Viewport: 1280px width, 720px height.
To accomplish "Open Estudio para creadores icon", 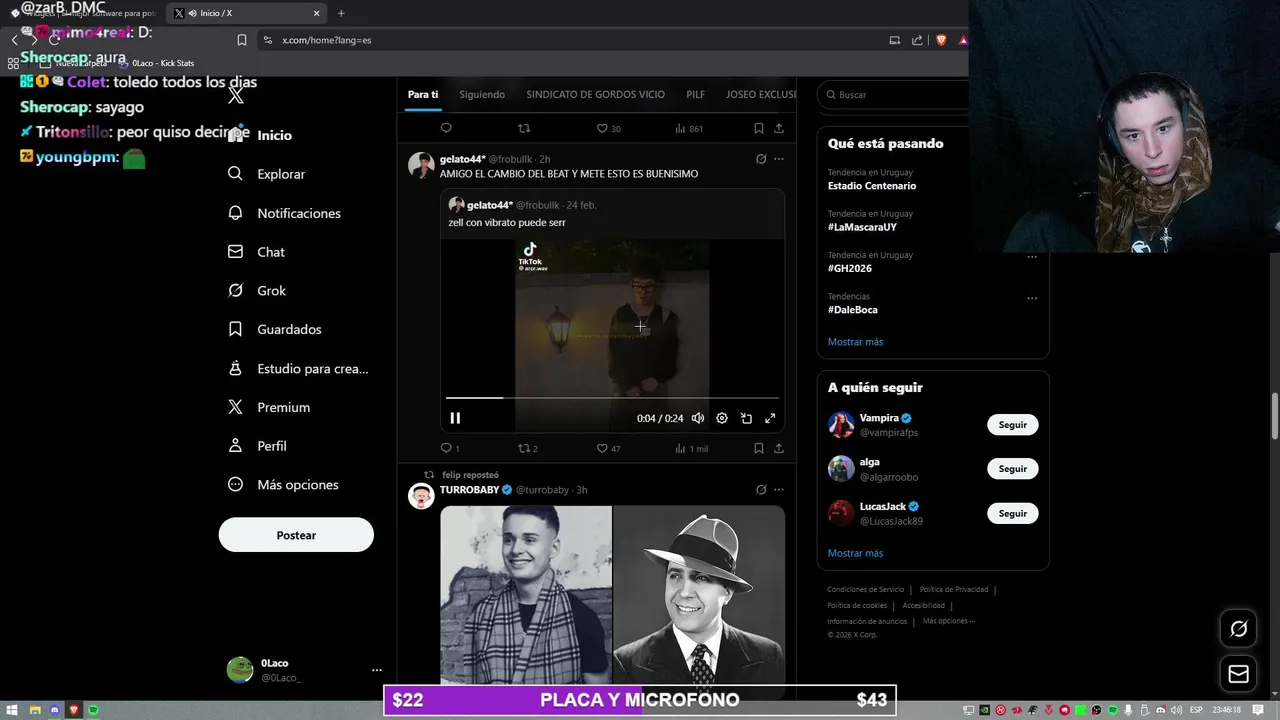I will [236, 368].
